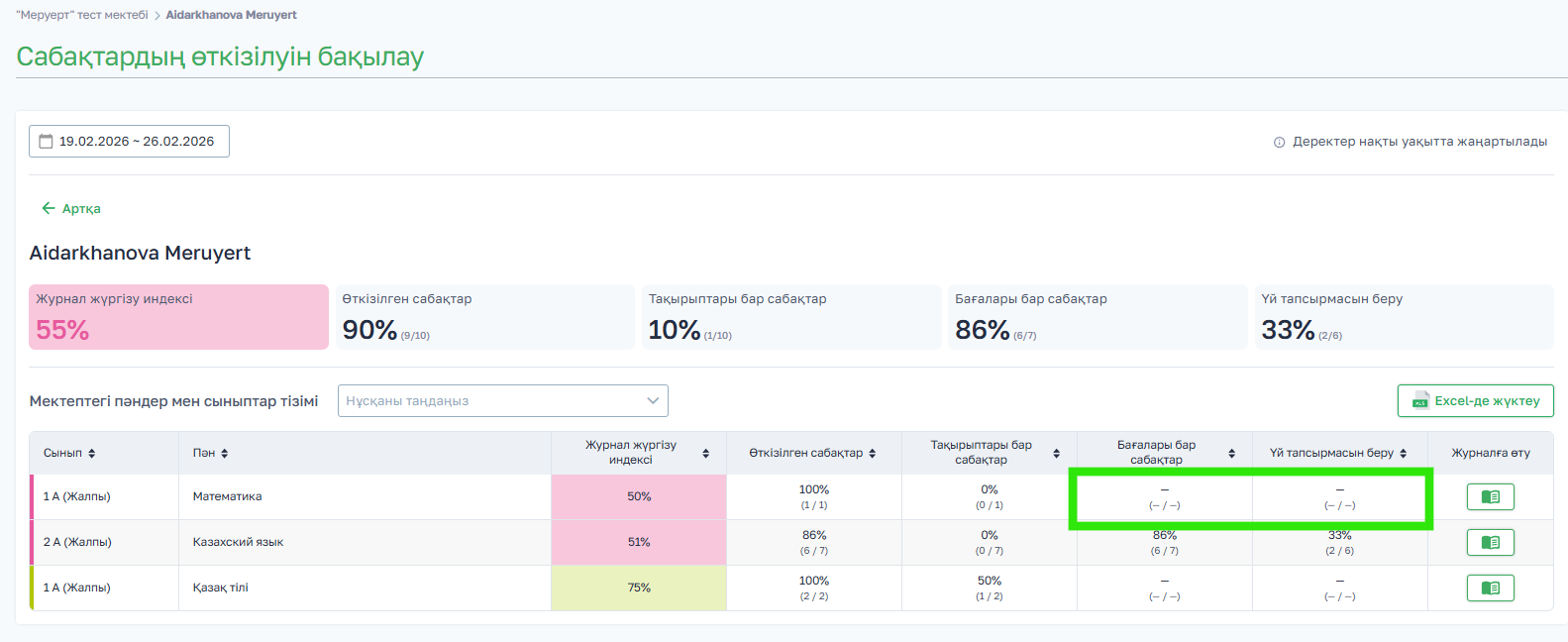Open journal for 2 A Казахский язык row
The width and height of the screenshot is (1568, 642).
(x=1490, y=542)
